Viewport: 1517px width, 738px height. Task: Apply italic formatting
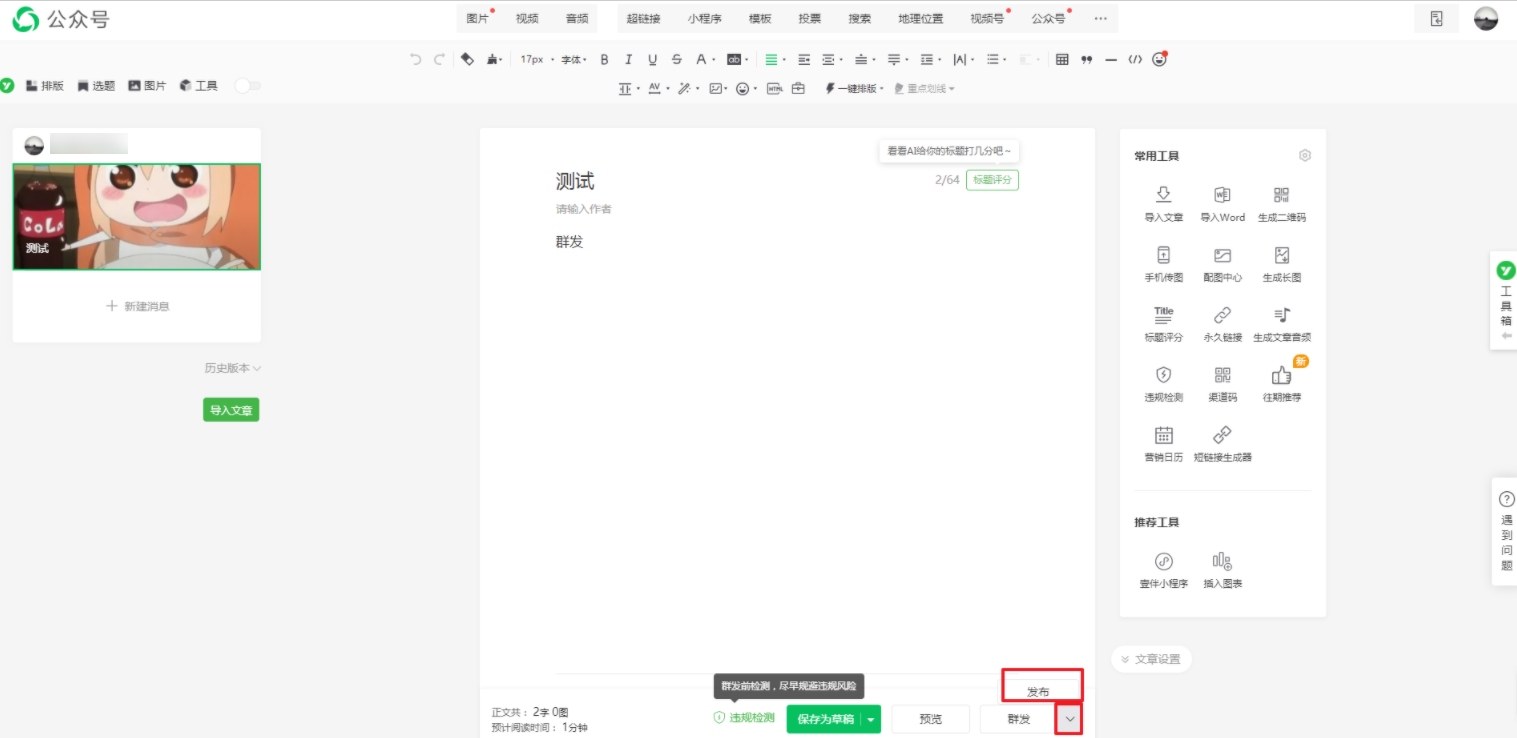tap(628, 60)
